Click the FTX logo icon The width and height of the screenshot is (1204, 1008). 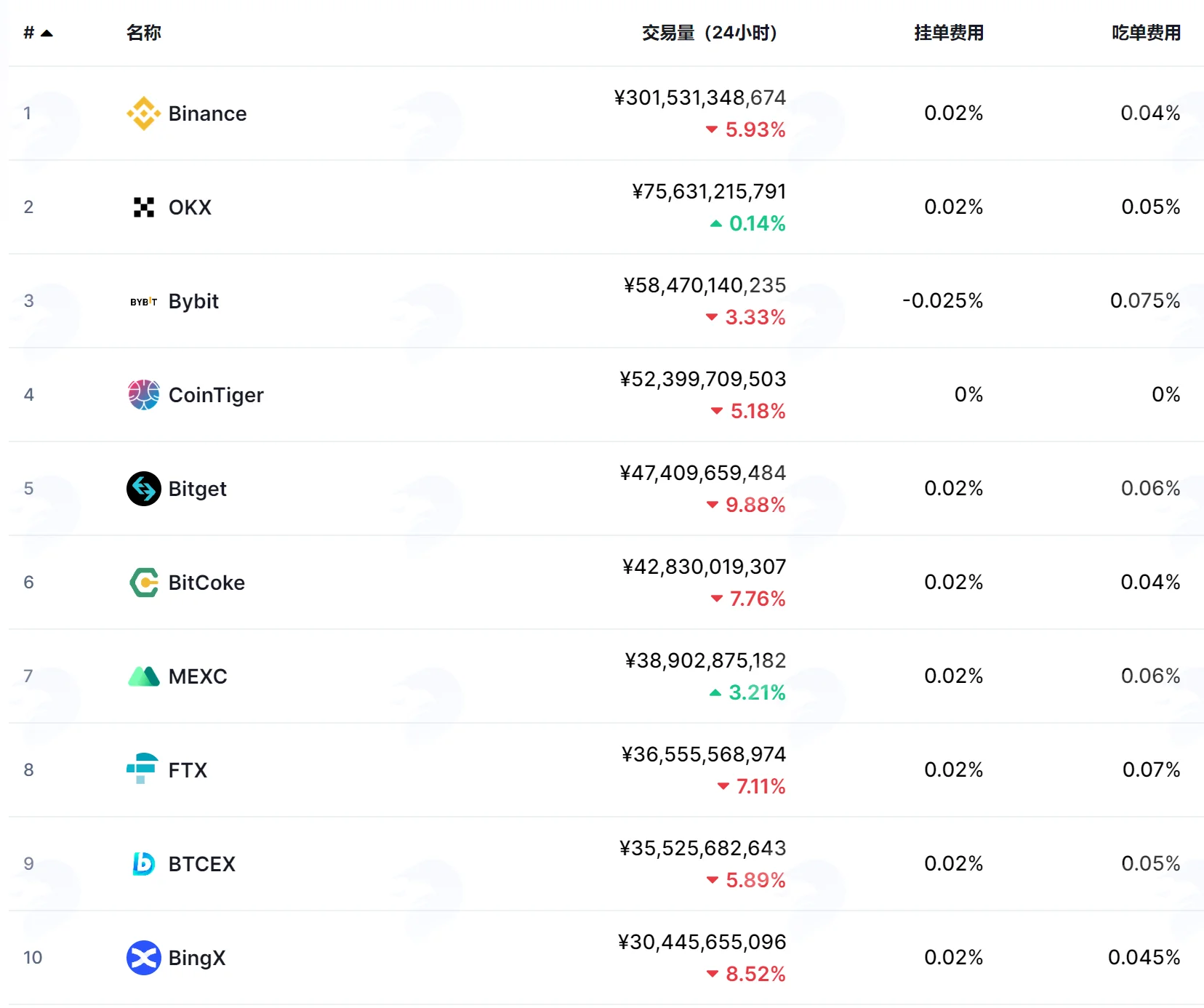[x=143, y=769]
